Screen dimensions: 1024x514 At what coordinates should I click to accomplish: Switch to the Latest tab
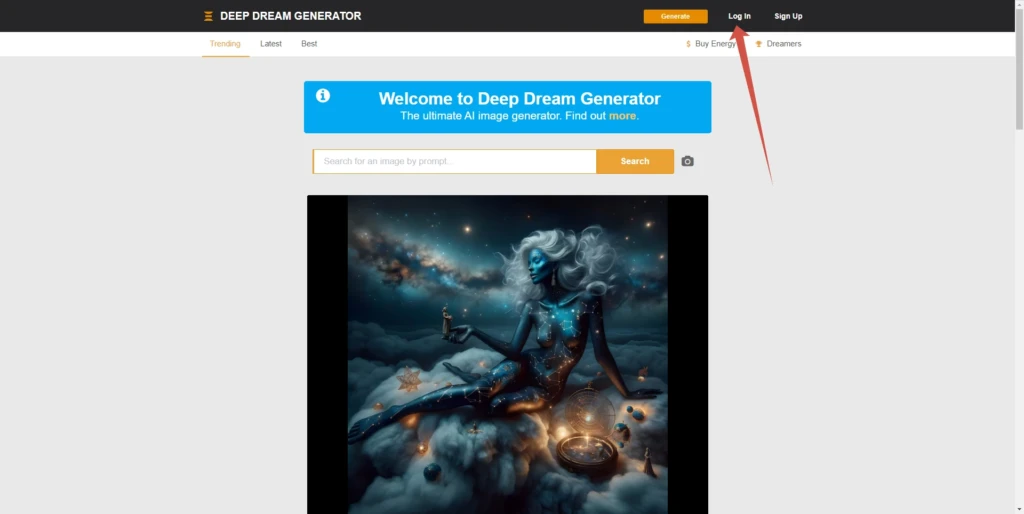coord(271,44)
